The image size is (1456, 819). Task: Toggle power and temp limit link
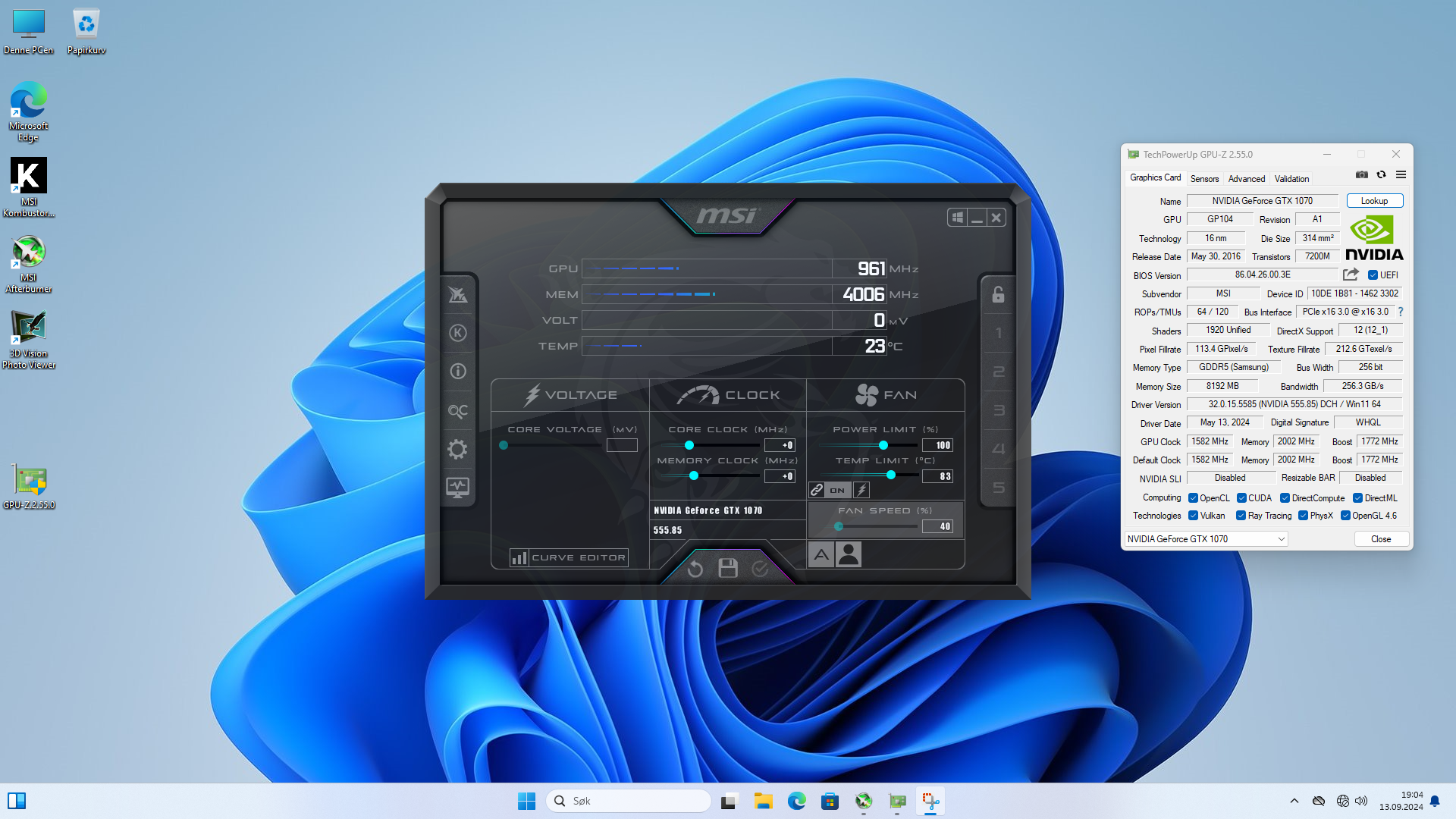[816, 490]
